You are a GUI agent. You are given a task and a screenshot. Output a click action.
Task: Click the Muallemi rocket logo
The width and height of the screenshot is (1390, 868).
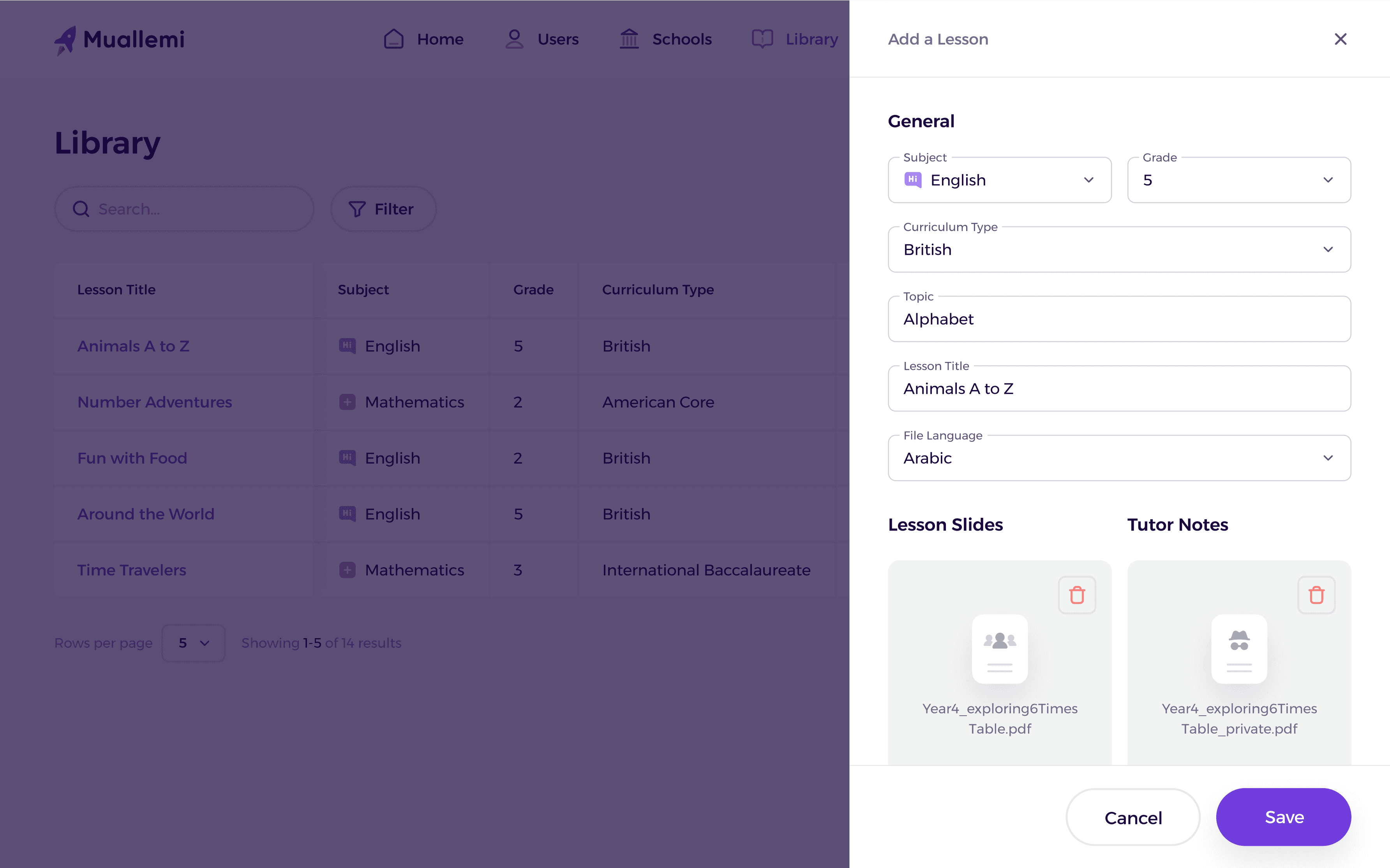tap(65, 40)
